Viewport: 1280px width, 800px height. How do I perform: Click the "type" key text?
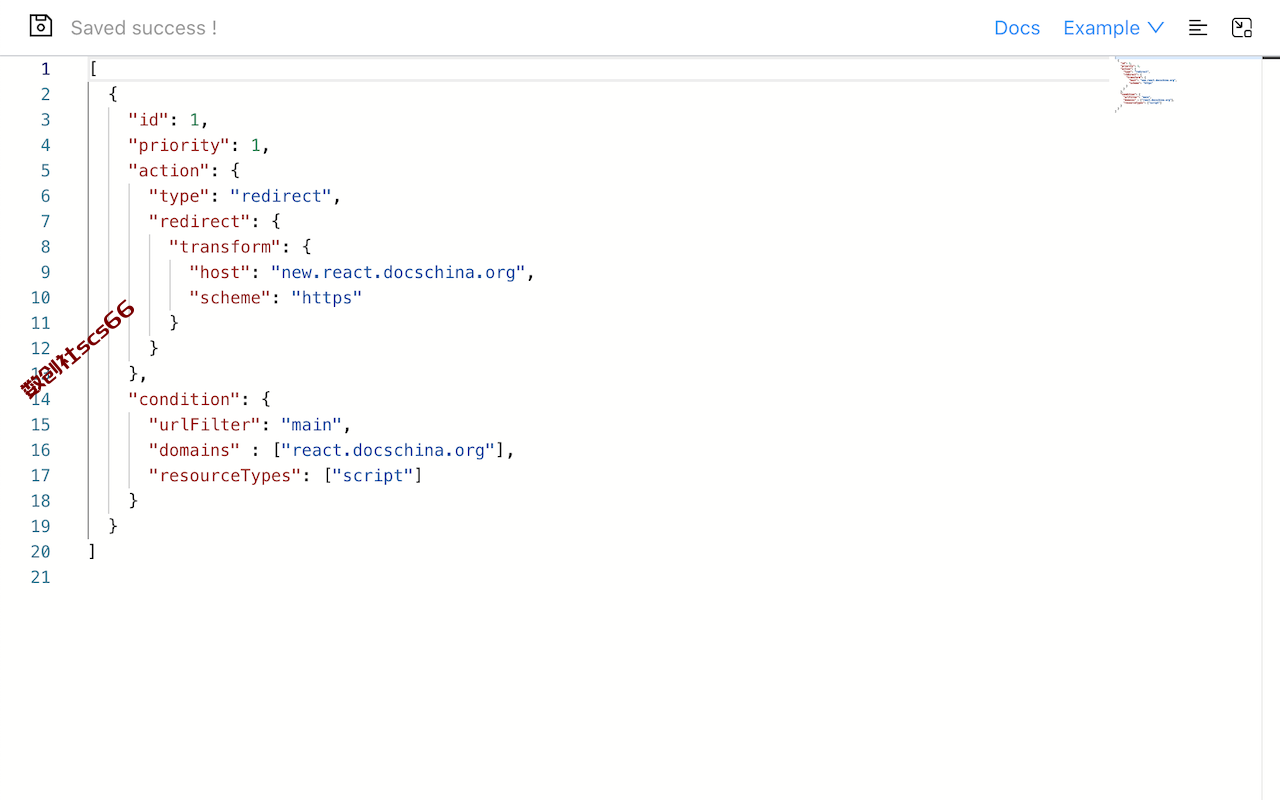(179, 196)
